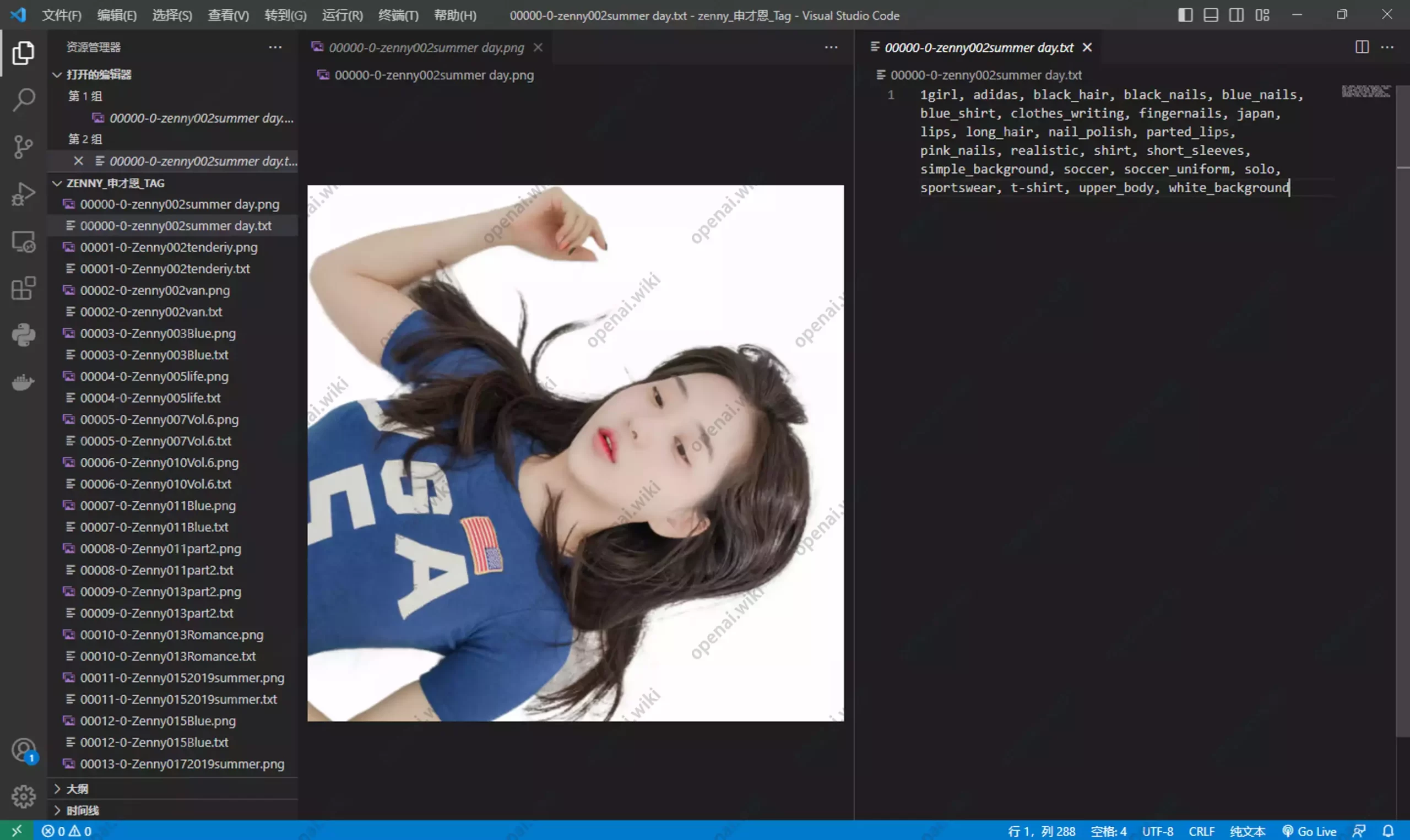The height and width of the screenshot is (840, 1410).
Task: Open the 转到(G) menu
Action: [285, 15]
